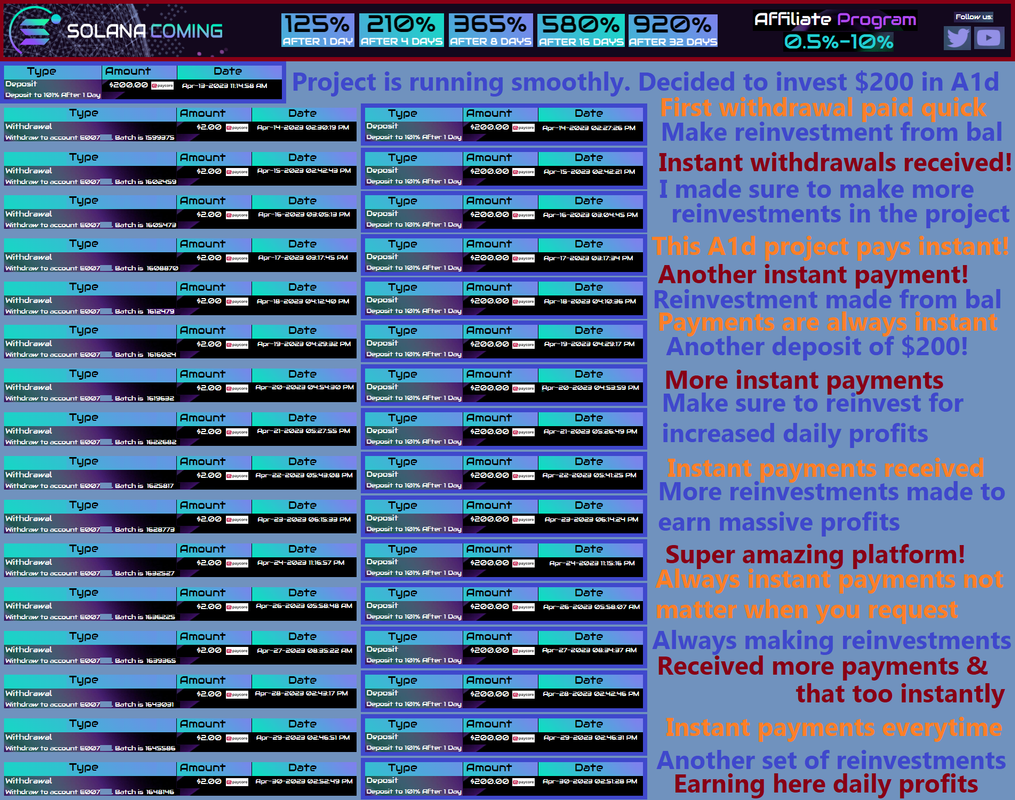
Task: Click Payeer badge in Apr-16 withdrawal row
Action: point(237,215)
